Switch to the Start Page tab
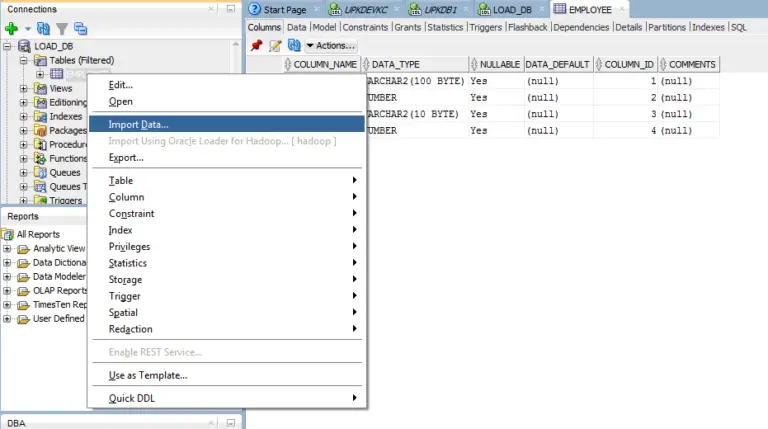 tap(284, 9)
